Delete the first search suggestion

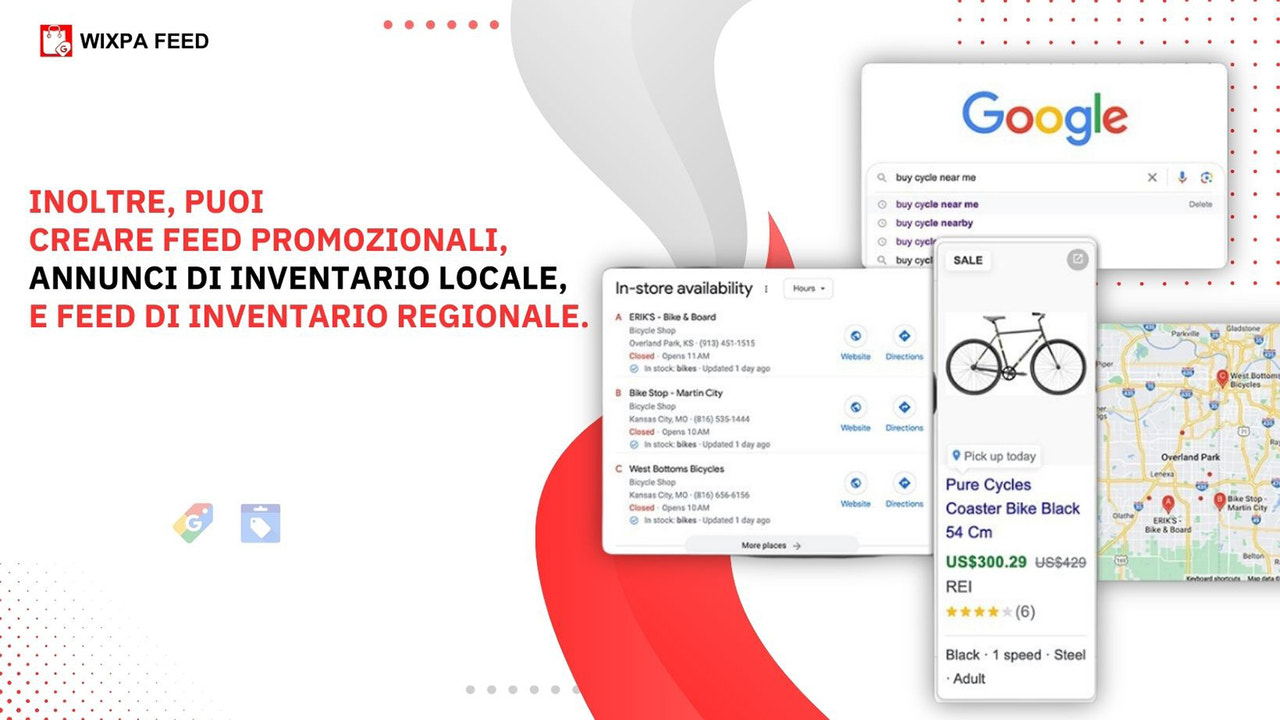tap(1200, 204)
